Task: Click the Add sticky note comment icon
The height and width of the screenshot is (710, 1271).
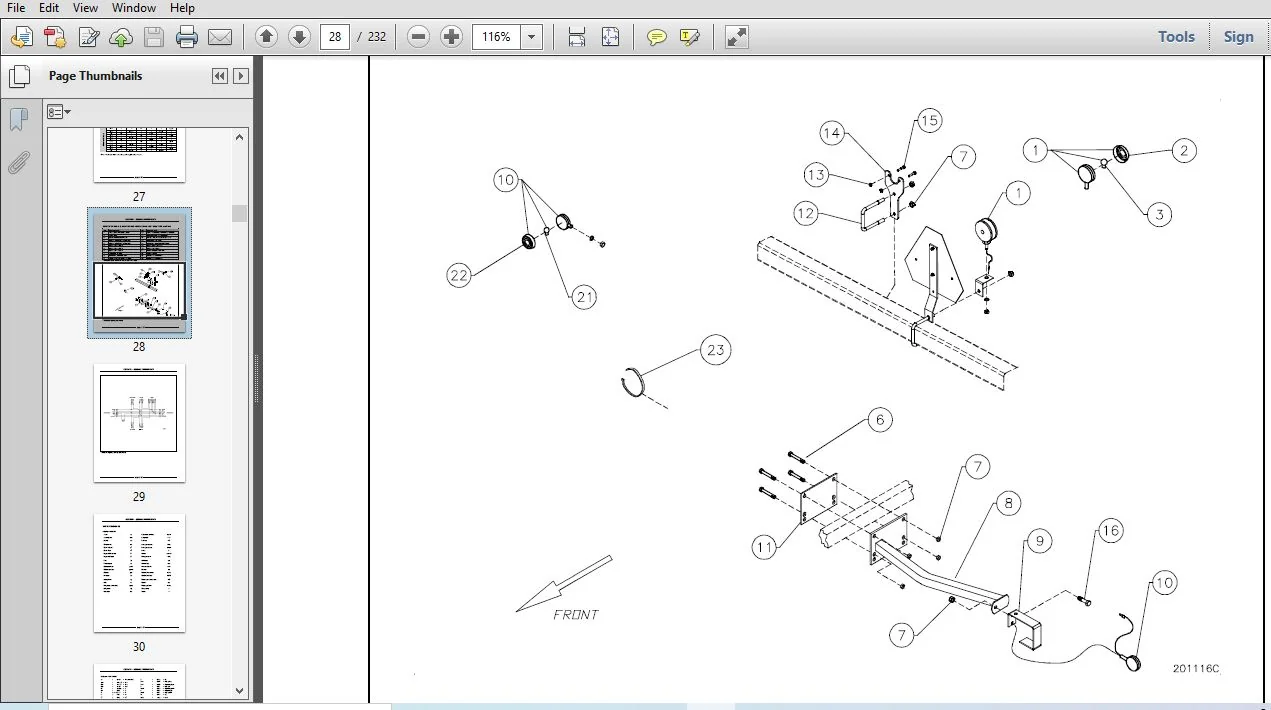Action: pyautogui.click(x=656, y=37)
